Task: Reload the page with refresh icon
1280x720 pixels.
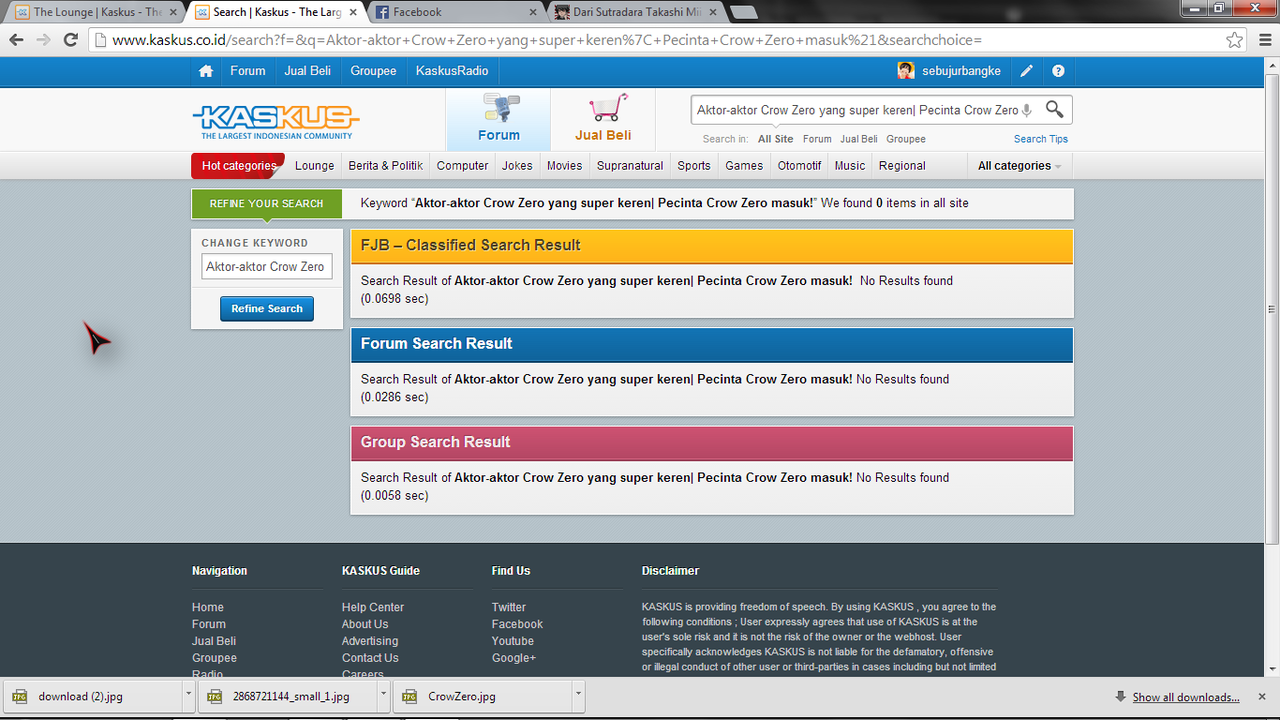Action: [70, 40]
